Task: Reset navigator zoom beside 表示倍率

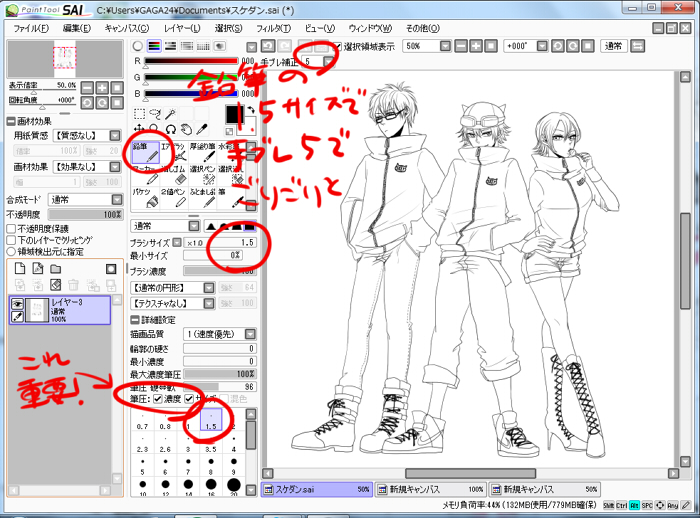Action: [117, 88]
